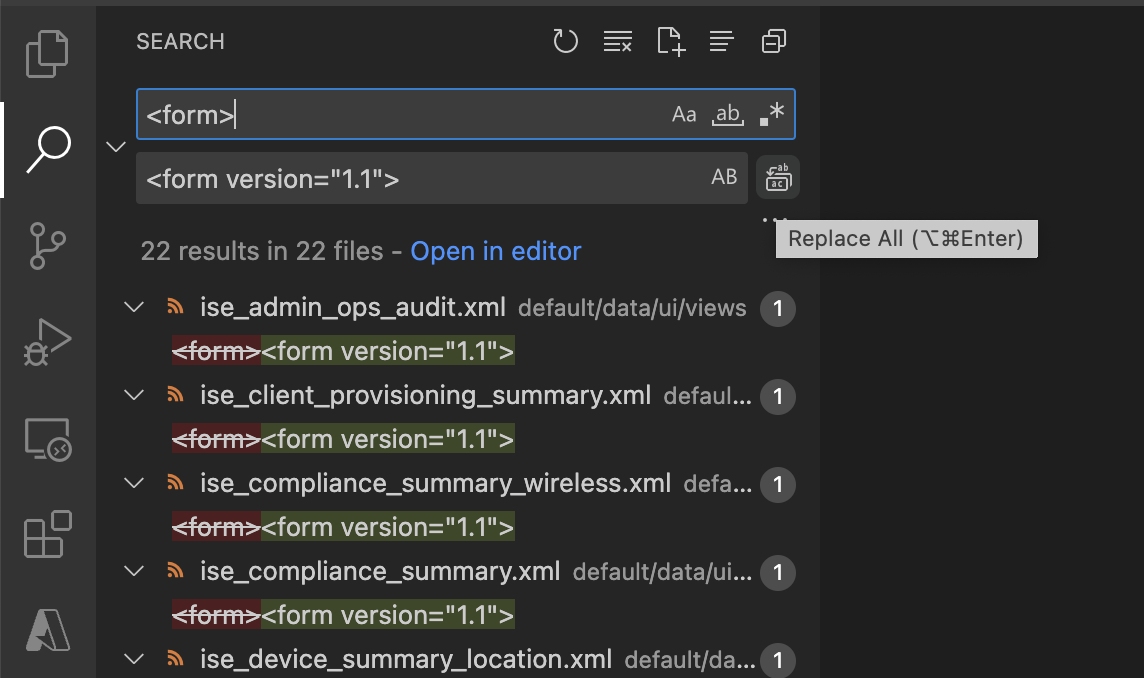
Task: Open the search results in editor
Action: (x=495, y=251)
